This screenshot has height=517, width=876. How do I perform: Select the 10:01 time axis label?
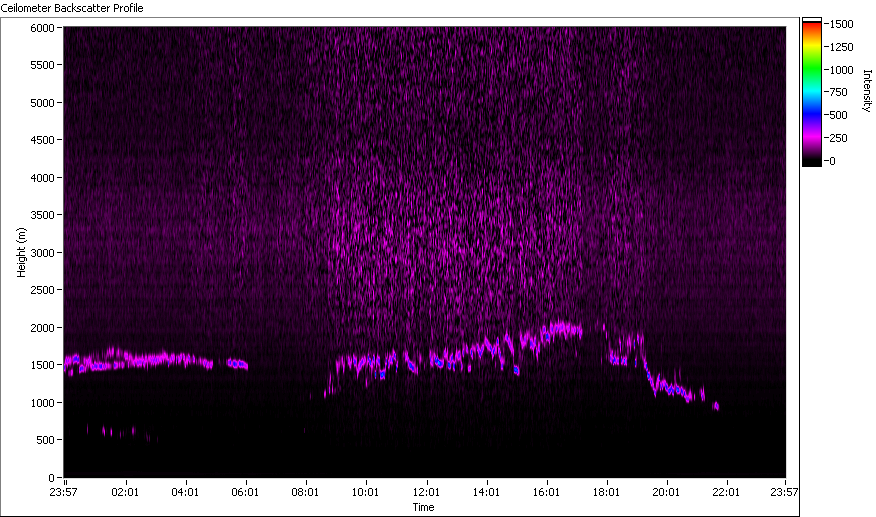point(365,492)
